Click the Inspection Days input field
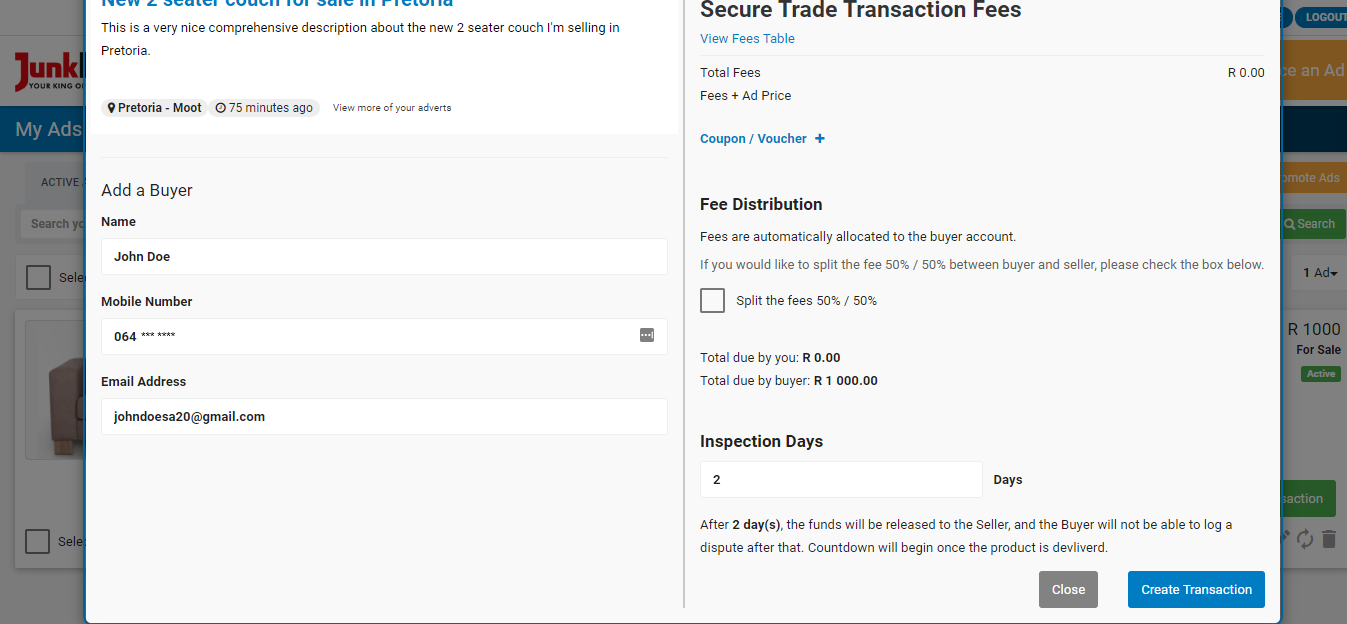Image resolution: width=1347 pixels, height=624 pixels. click(x=840, y=479)
